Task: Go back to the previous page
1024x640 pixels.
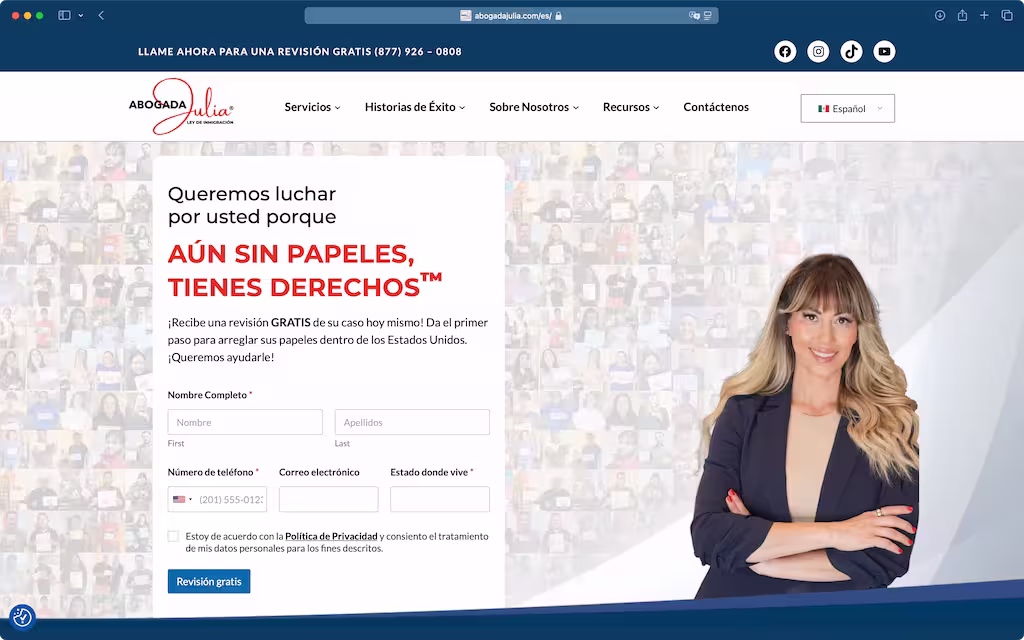Action: click(x=101, y=16)
